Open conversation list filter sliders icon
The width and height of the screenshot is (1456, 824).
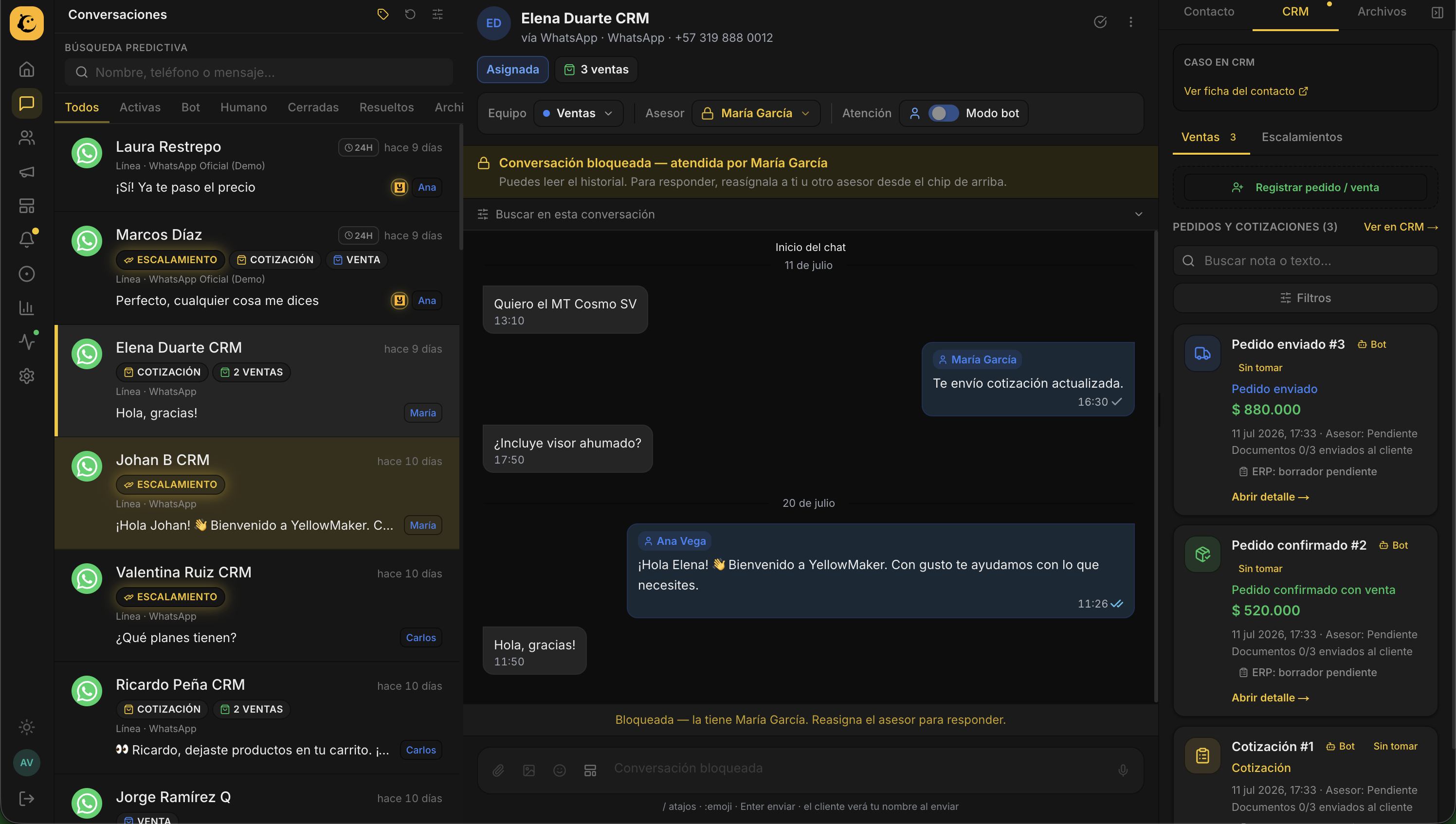coord(437,15)
